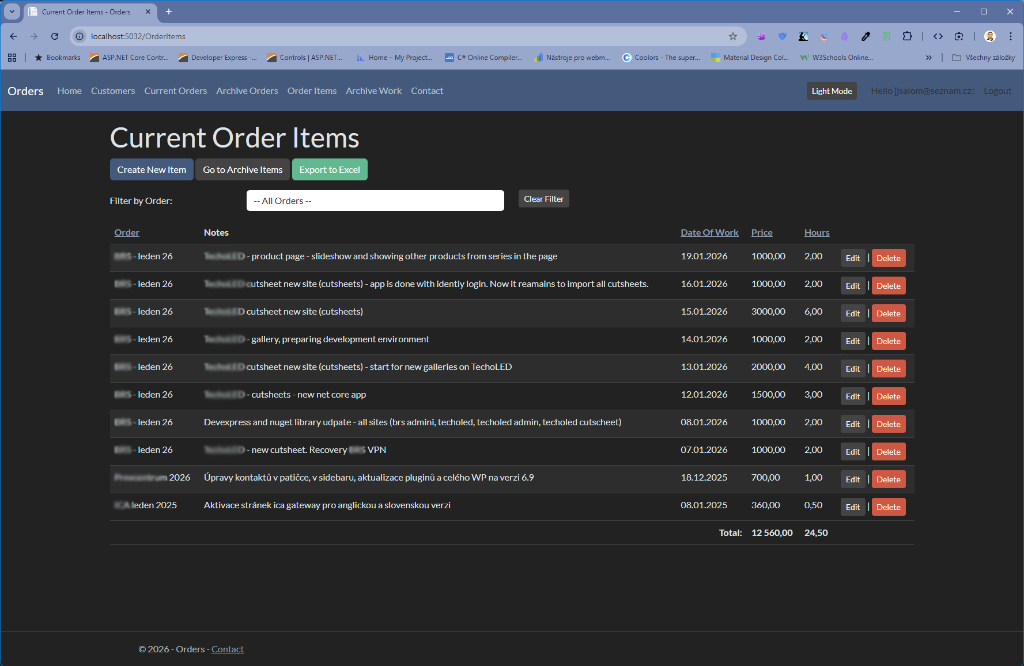Expand the hidden bookmarks overflow chevron
This screenshot has width=1024, height=666.
[929, 58]
